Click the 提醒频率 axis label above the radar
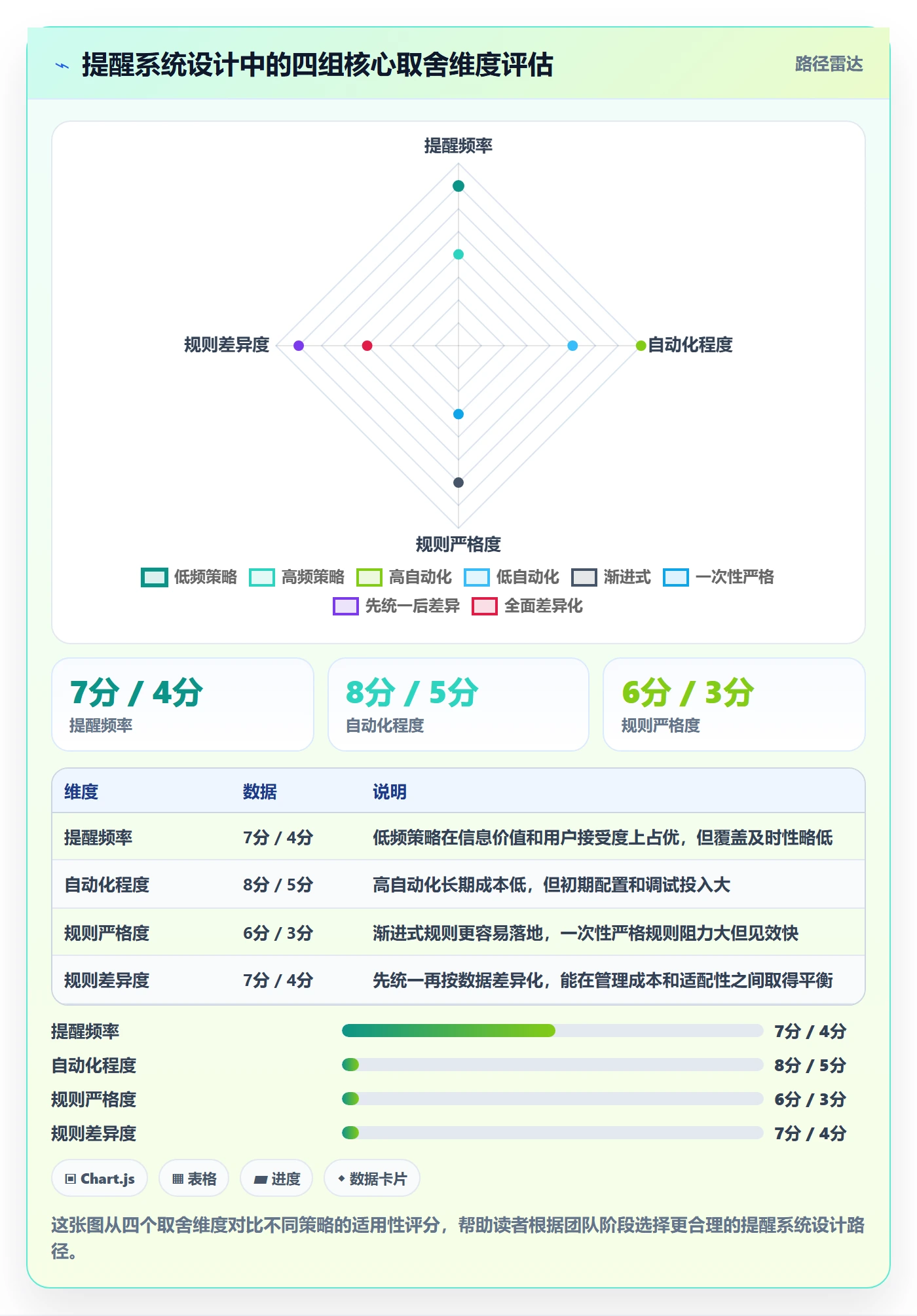Screen dimensions: 917x1316 click(458, 145)
